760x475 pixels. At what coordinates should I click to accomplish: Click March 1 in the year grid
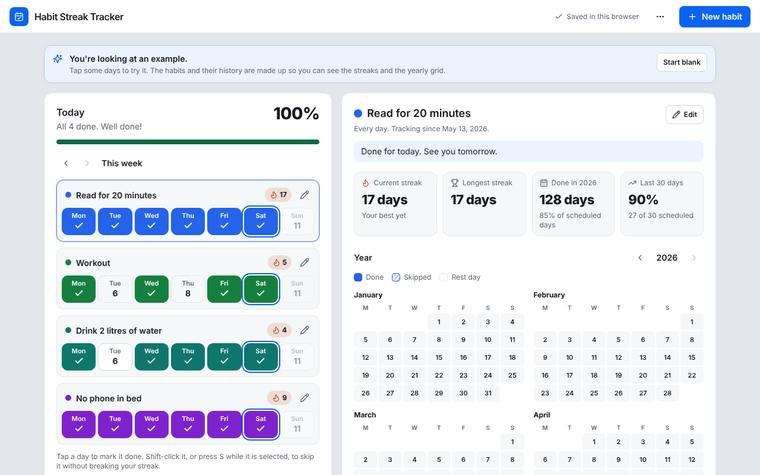[512, 442]
